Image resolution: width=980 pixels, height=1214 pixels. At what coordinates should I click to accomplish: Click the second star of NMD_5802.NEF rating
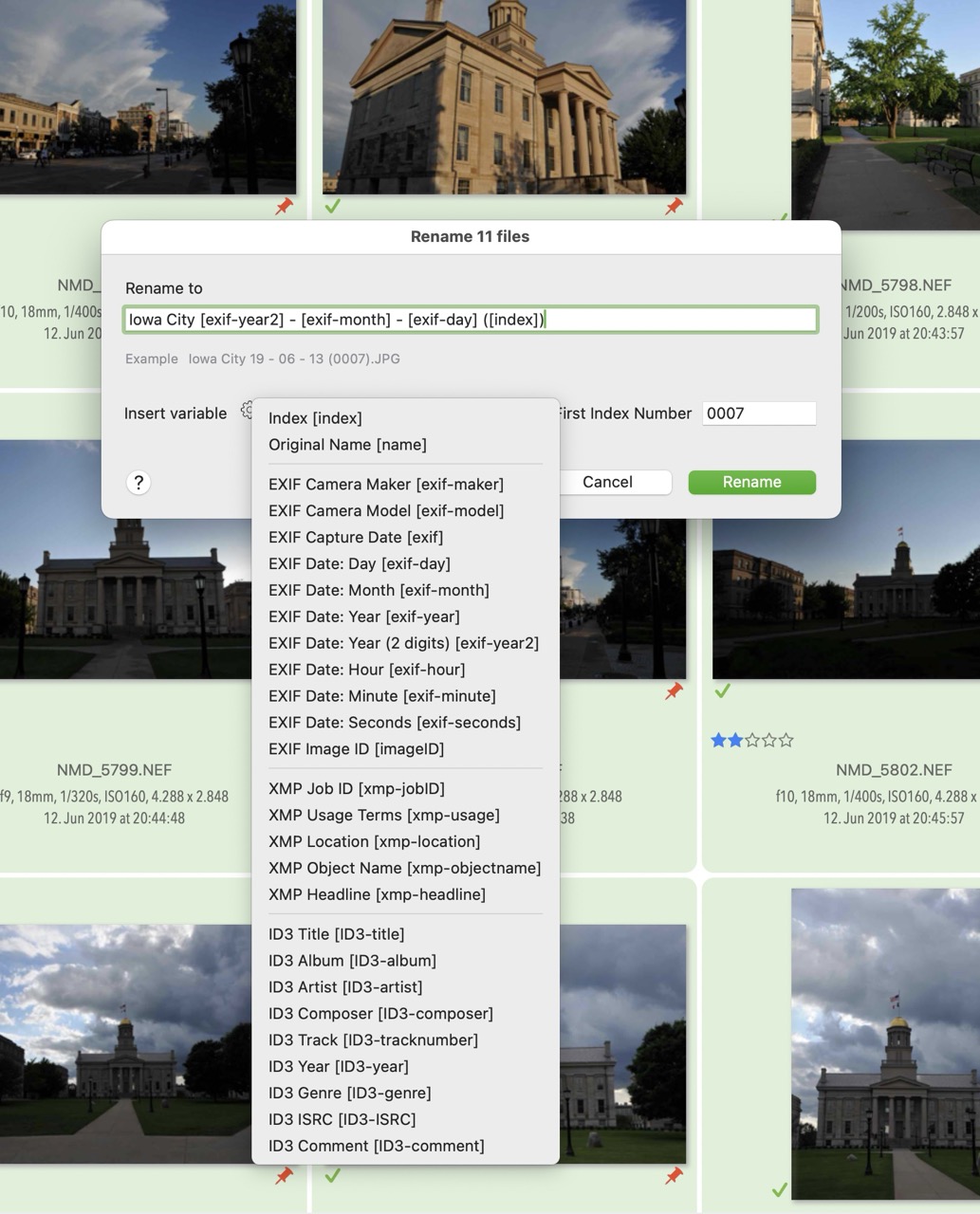(735, 741)
